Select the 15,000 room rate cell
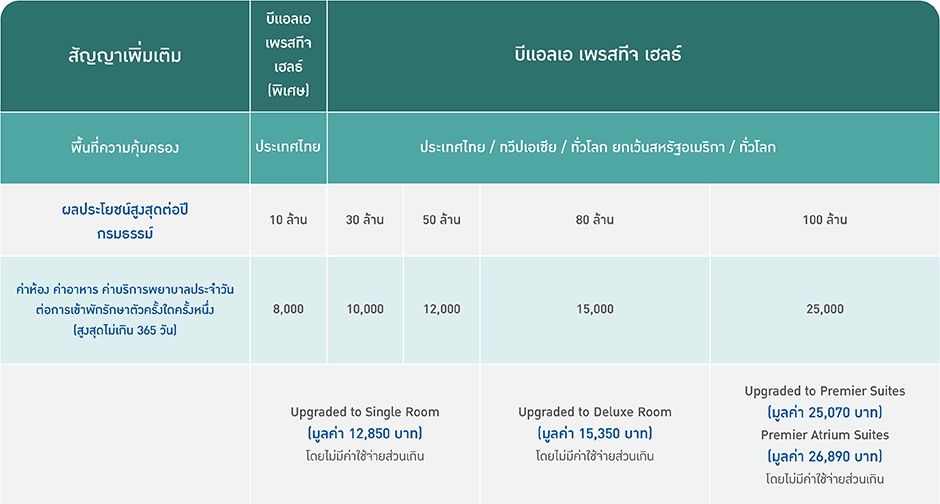The width and height of the screenshot is (940, 504). point(595,309)
